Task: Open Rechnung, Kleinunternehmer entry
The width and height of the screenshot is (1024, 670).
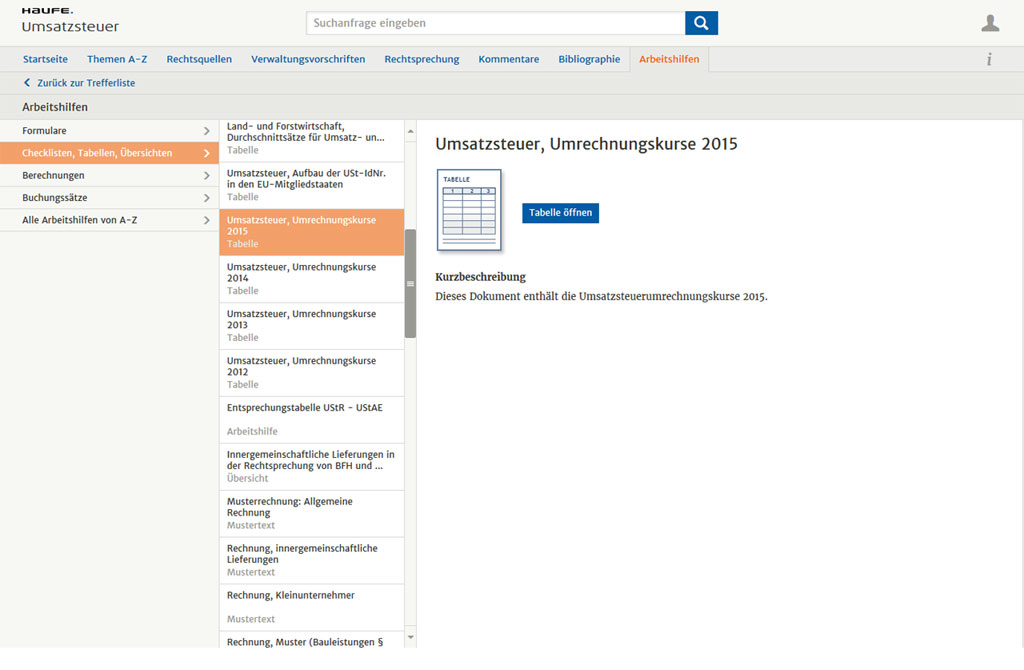Action: pos(312,607)
